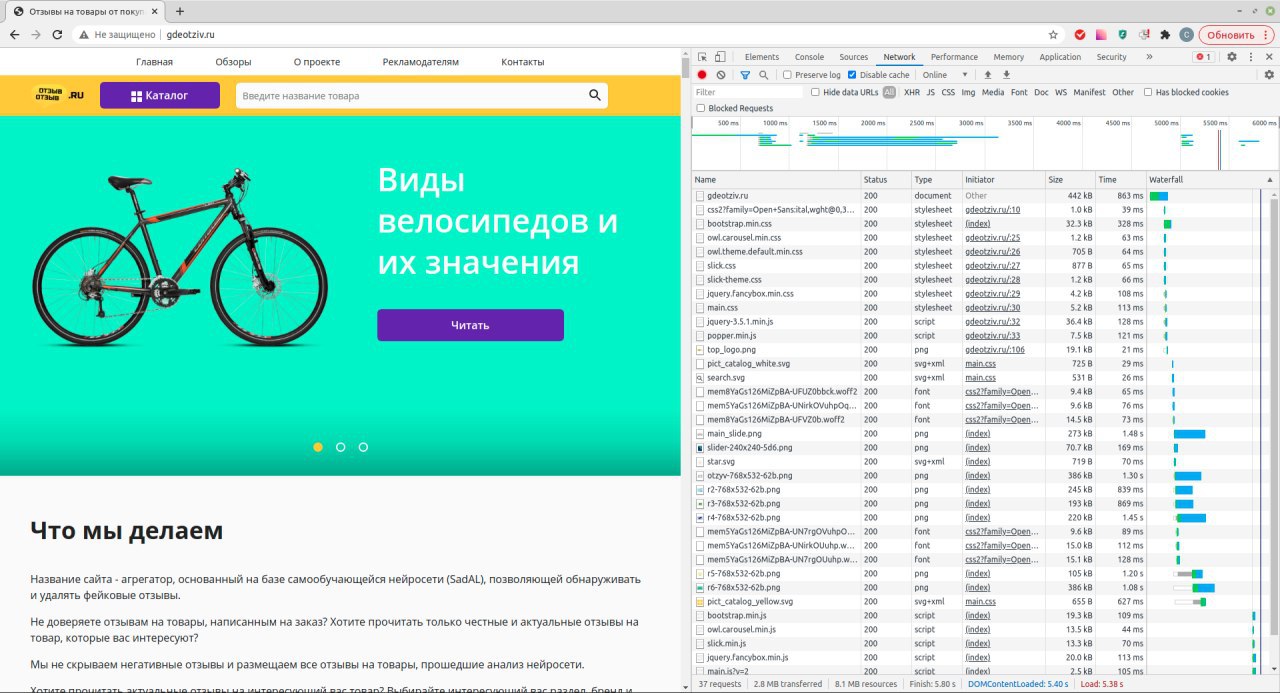
Task: Open Network panel settings gear
Action: 1269,75
